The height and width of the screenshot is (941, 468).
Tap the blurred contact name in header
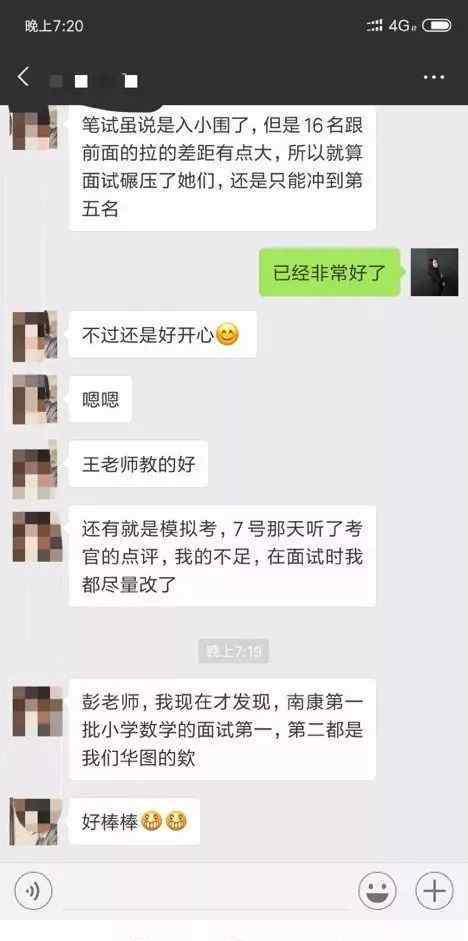pos(93,80)
